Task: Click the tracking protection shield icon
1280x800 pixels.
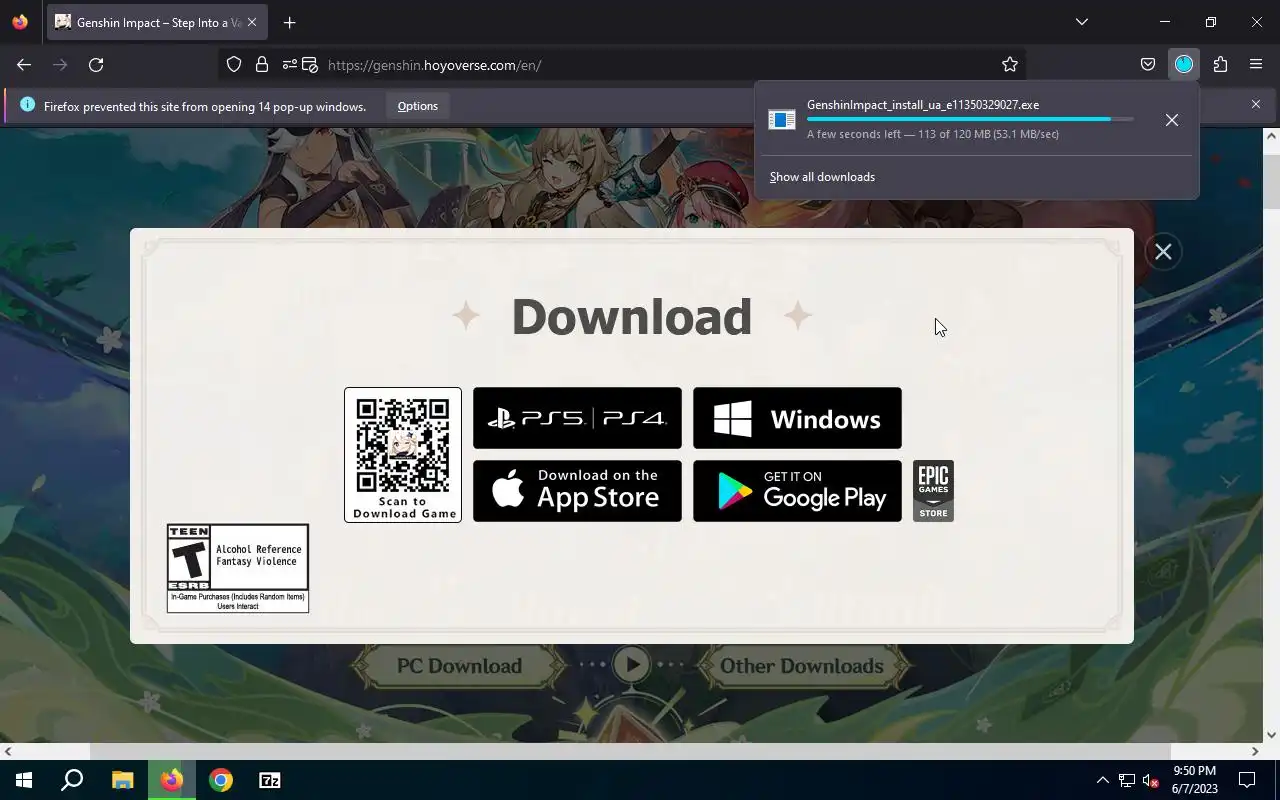Action: 234,65
